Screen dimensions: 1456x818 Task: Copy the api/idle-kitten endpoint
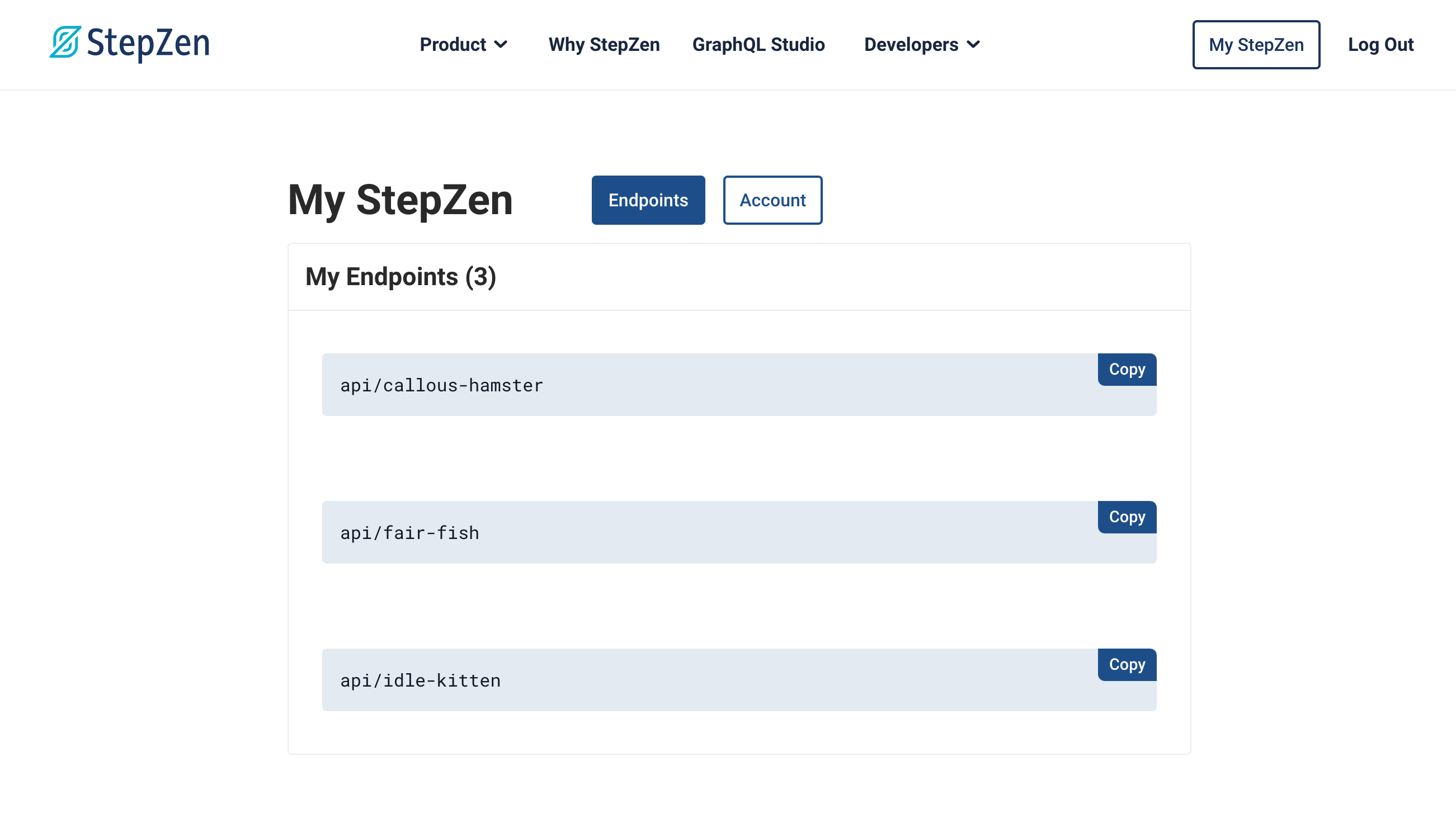pyautogui.click(x=1127, y=664)
